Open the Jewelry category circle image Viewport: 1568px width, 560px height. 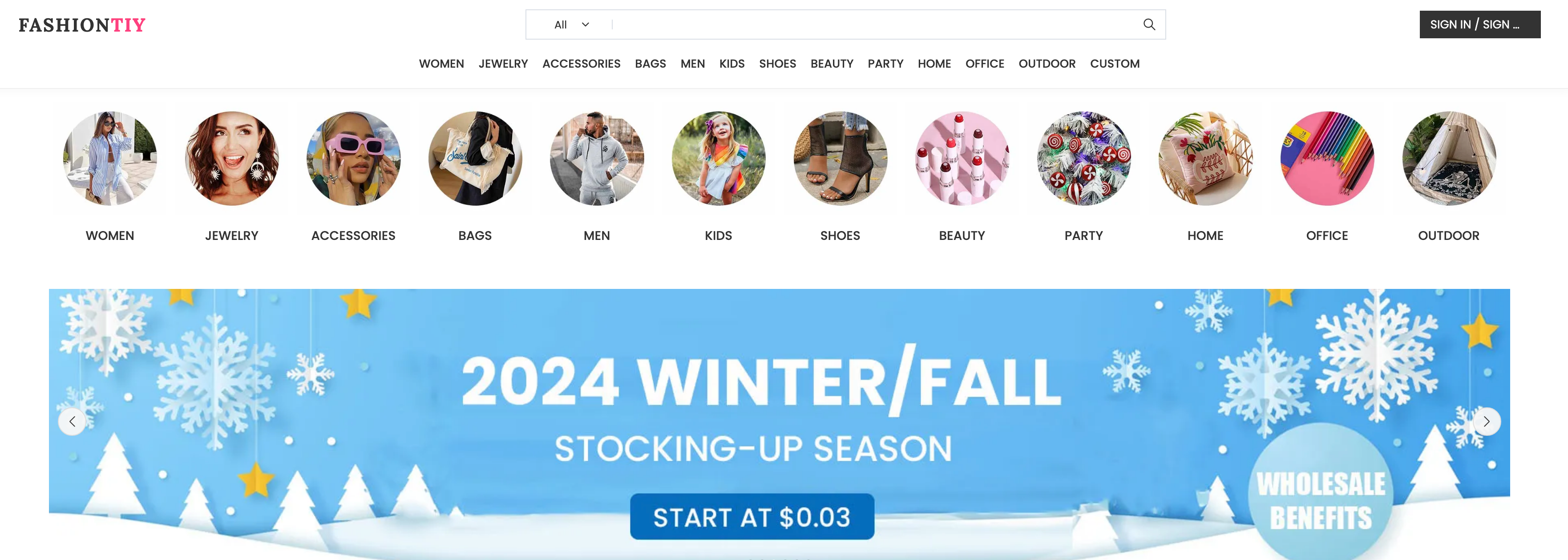click(231, 158)
